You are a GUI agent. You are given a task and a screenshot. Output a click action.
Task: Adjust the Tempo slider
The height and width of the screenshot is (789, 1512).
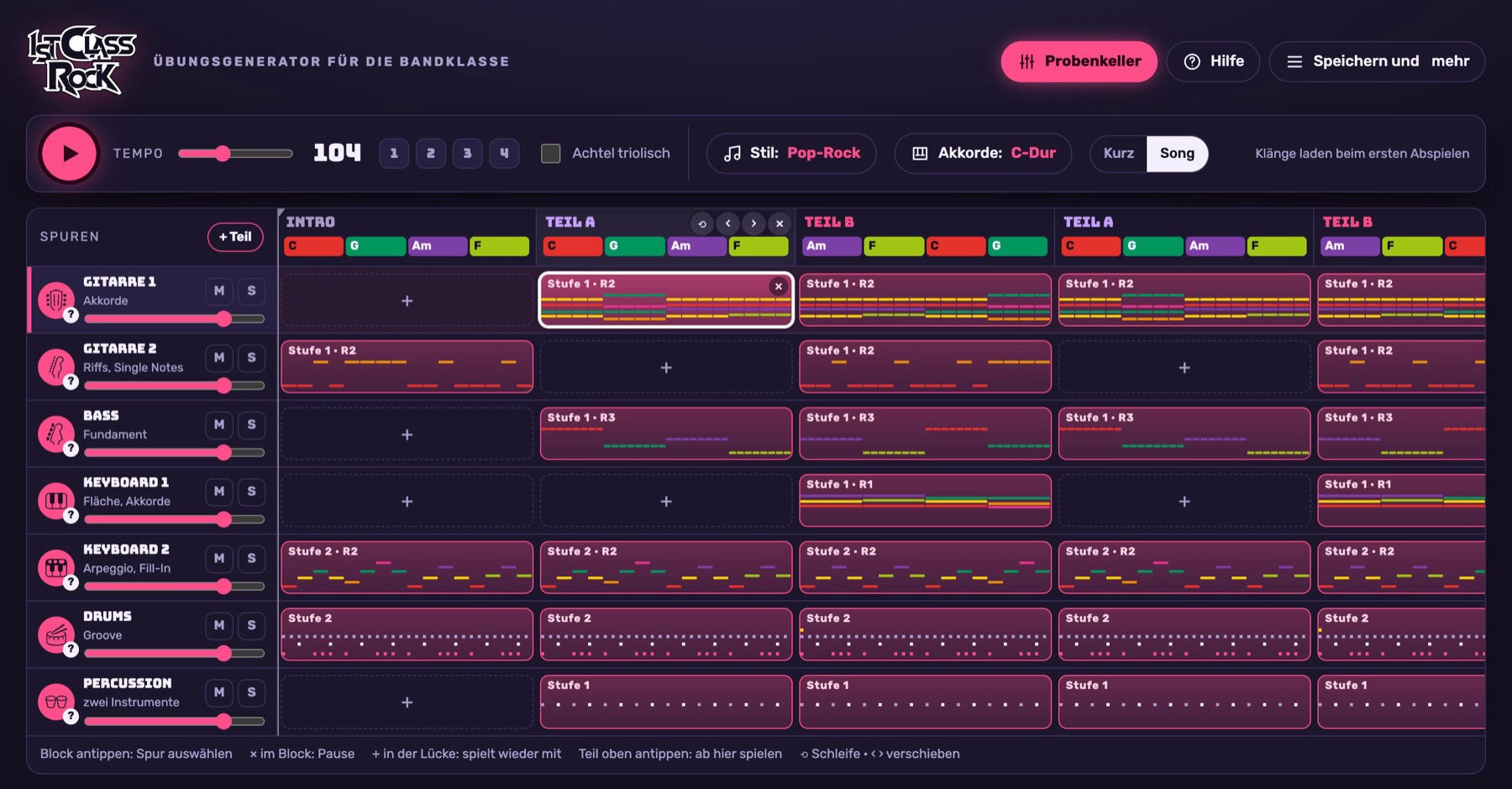[235, 154]
